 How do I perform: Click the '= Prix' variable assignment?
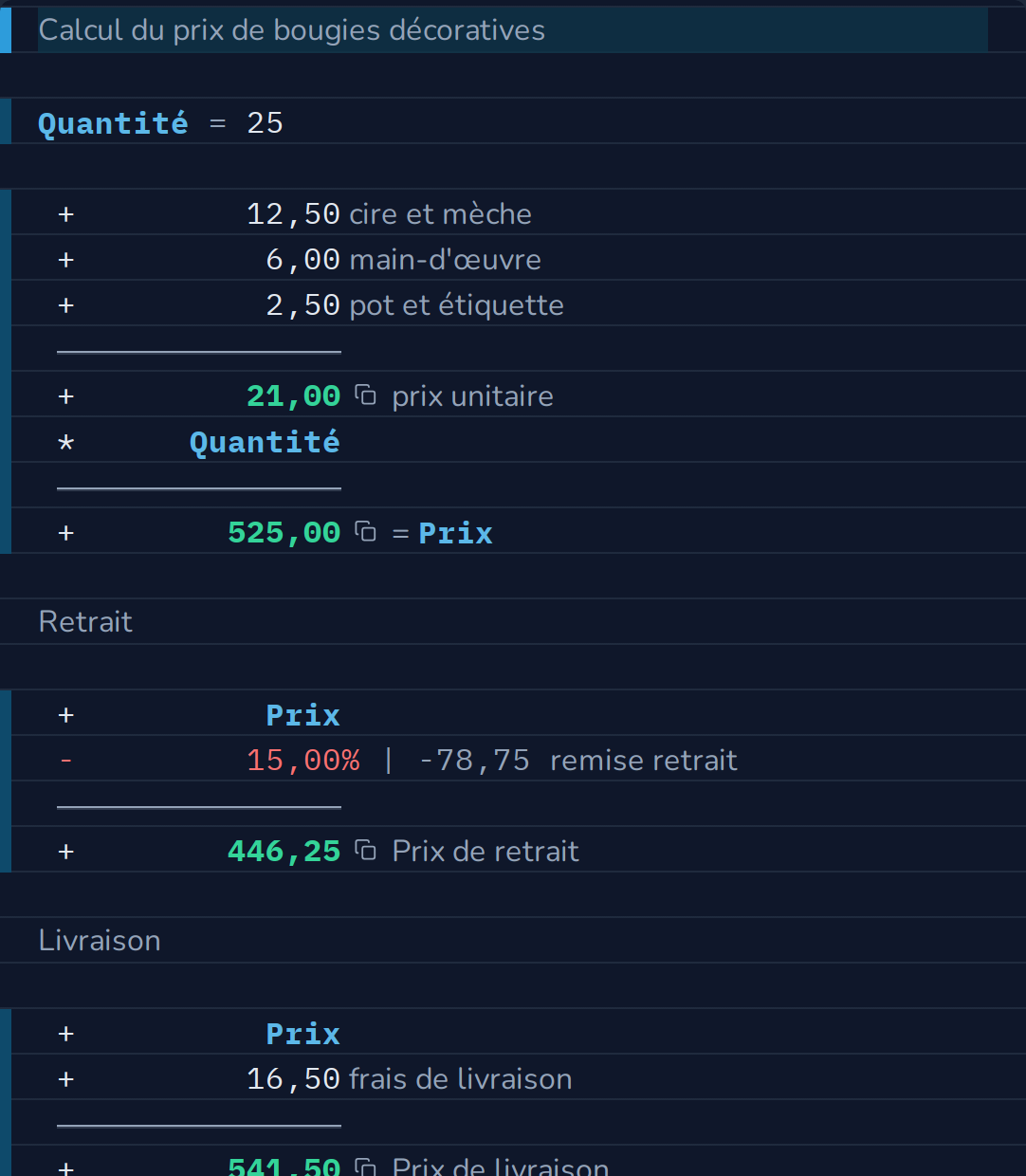coord(443,533)
